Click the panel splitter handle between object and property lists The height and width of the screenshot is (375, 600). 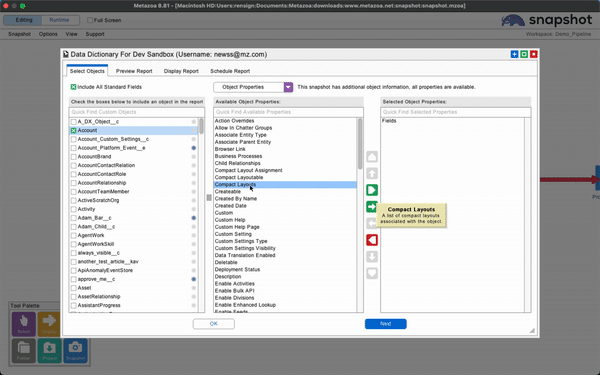[209, 197]
